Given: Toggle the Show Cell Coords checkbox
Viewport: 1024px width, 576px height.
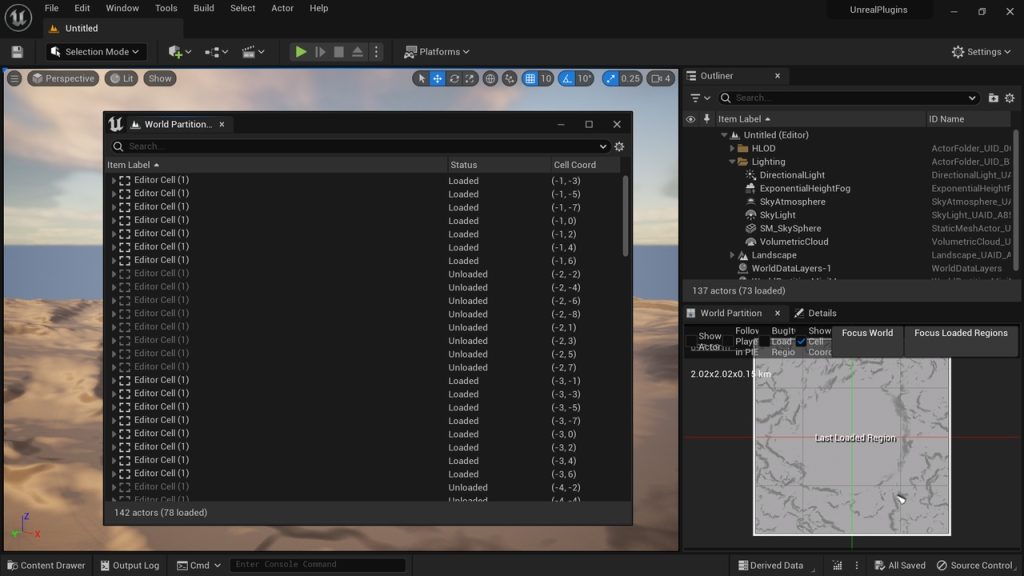Looking at the screenshot, I should (801, 341).
